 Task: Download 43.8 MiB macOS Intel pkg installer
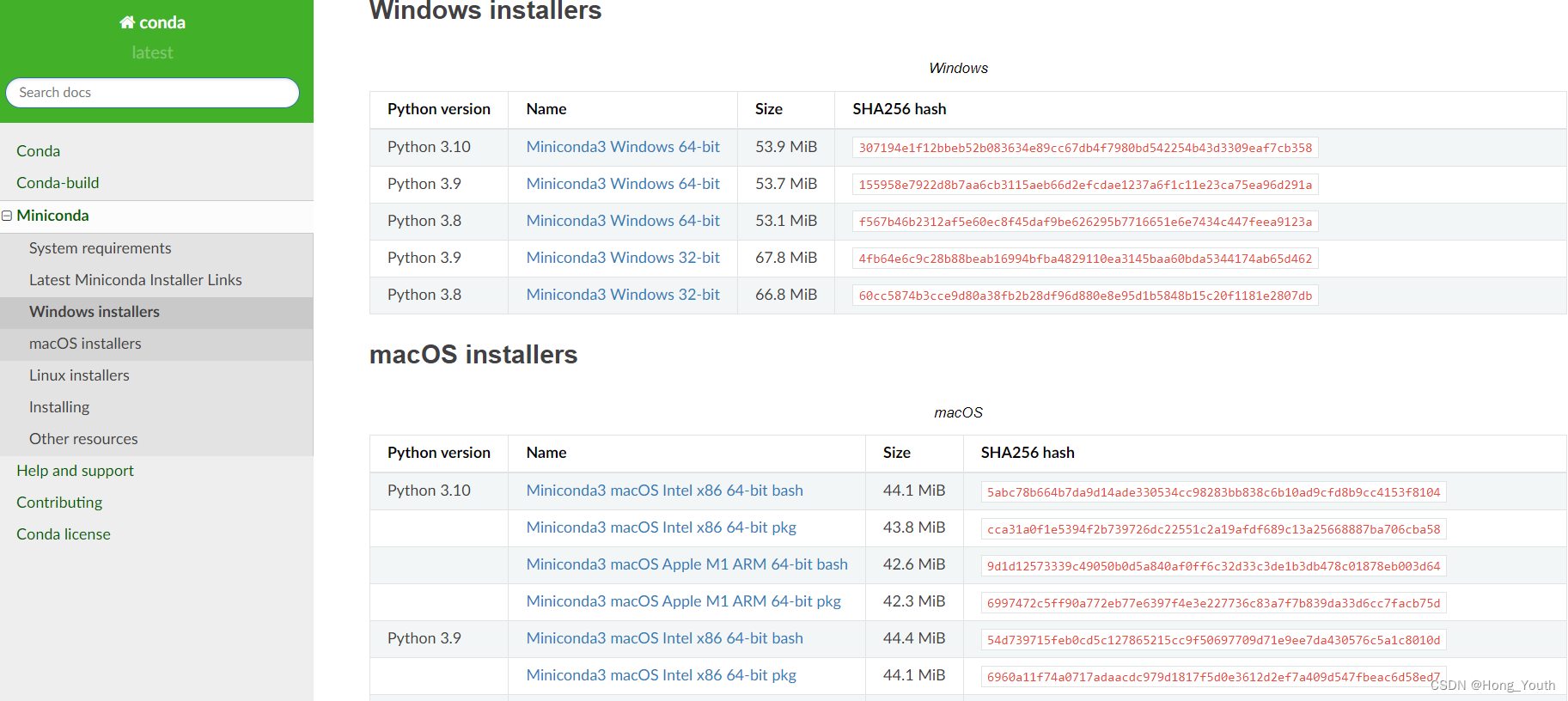coord(662,527)
